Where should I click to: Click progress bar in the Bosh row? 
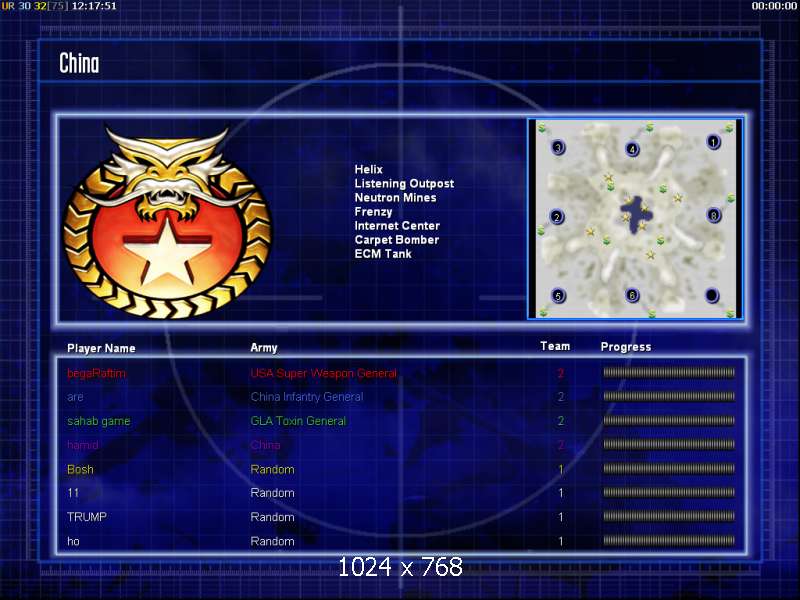(669, 469)
